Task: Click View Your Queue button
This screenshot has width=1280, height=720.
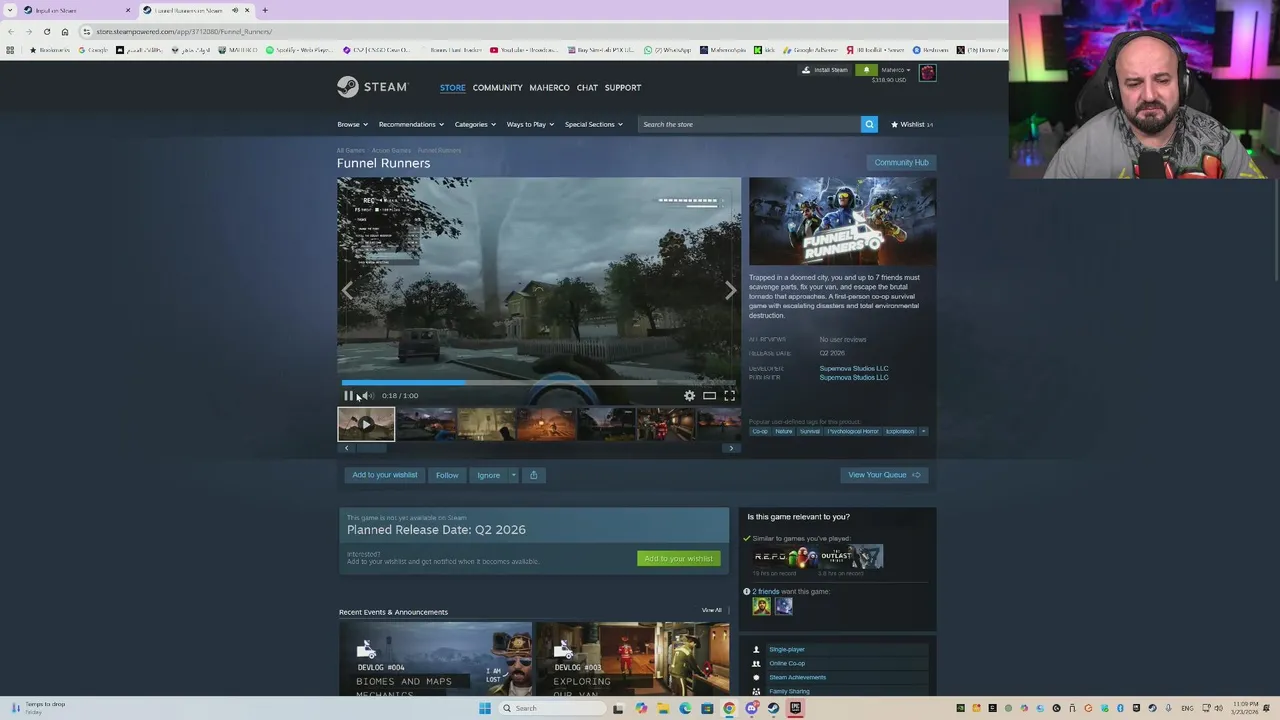Action: tap(884, 475)
